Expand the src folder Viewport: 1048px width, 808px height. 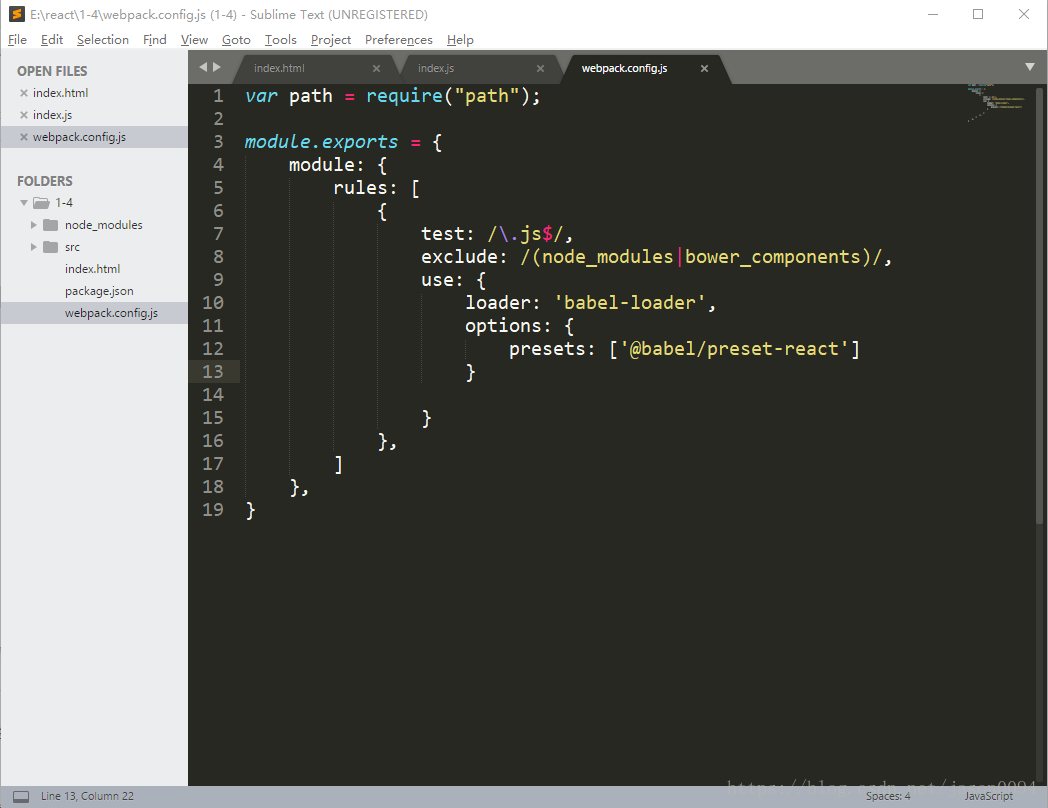coord(33,247)
